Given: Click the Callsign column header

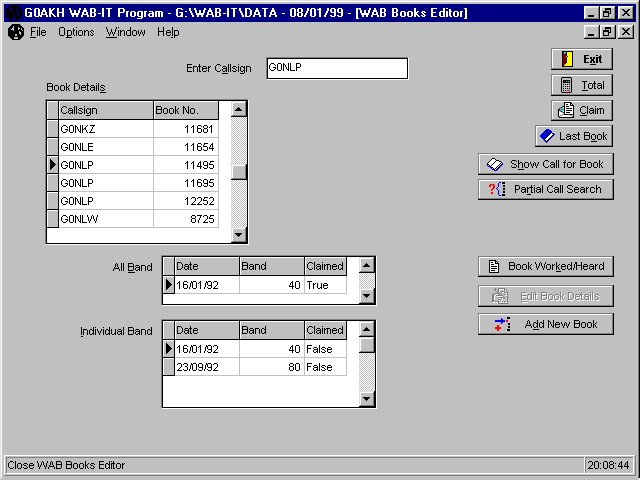Looking at the screenshot, I should (106, 110).
